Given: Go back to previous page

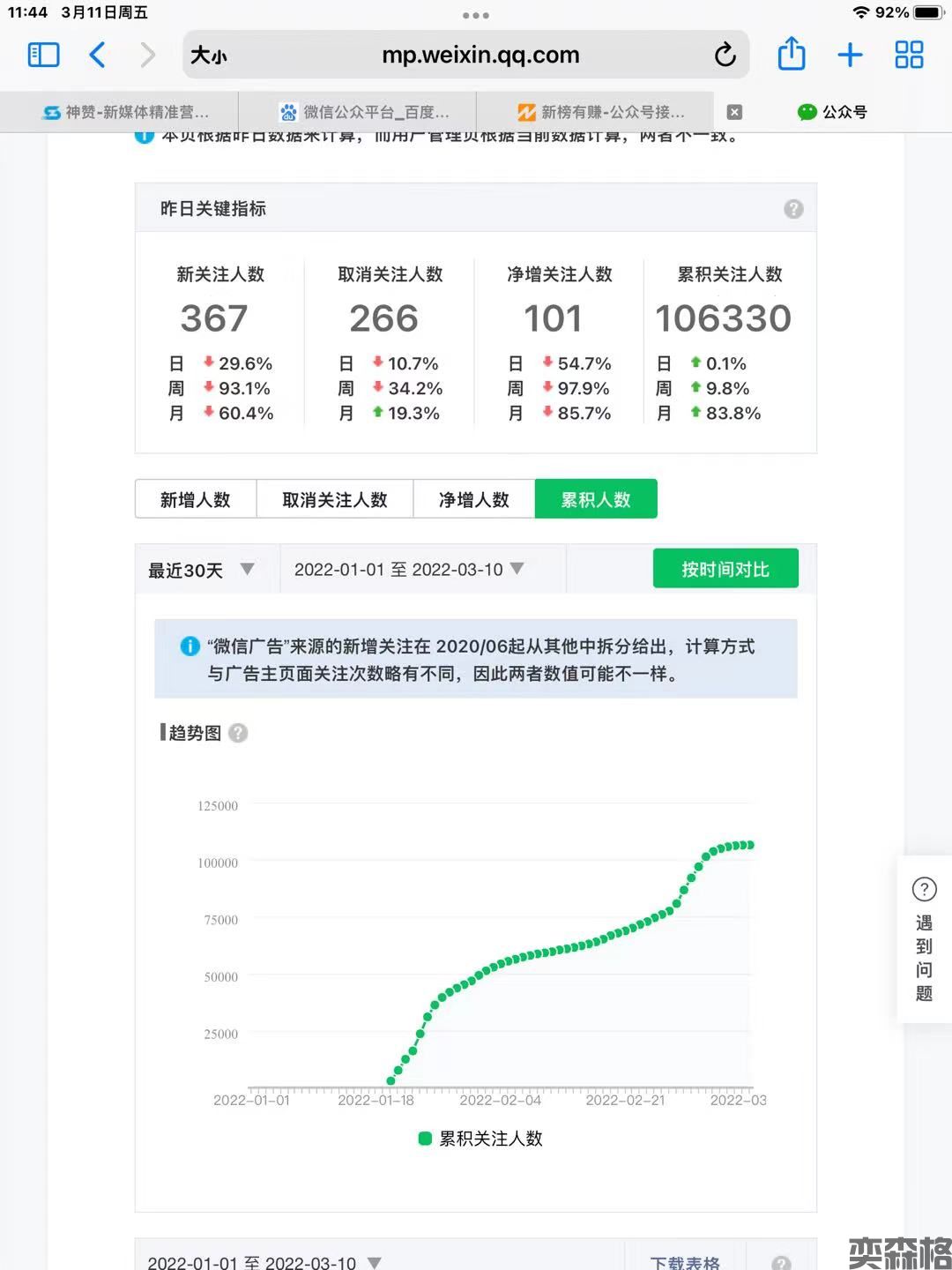Looking at the screenshot, I should (x=98, y=55).
